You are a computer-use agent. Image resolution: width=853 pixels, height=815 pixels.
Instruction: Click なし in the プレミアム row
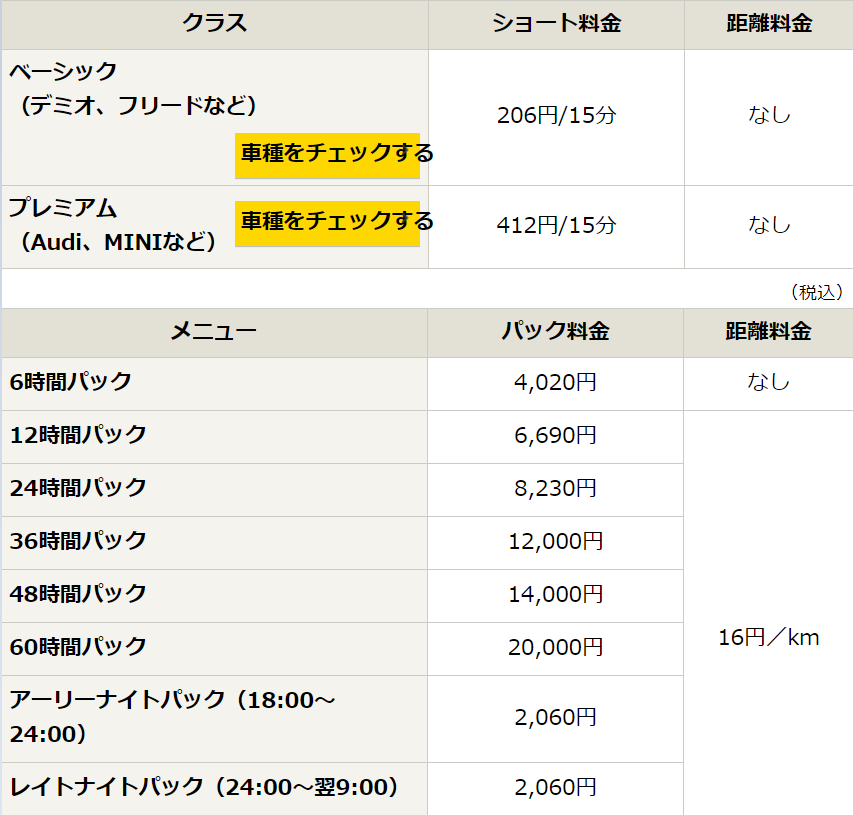769,225
